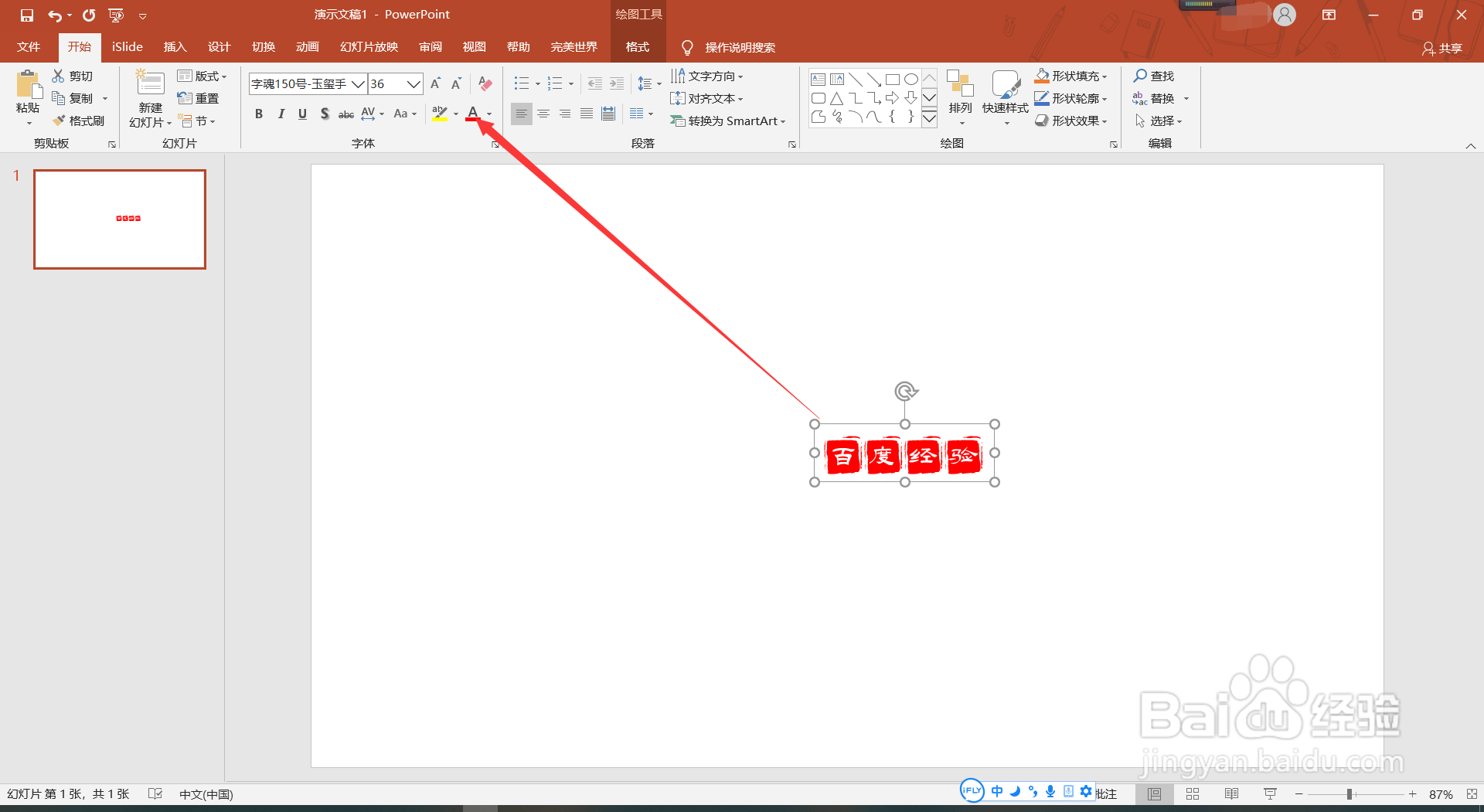Open the font size 36 dropdown
1484x812 pixels.
pos(414,83)
